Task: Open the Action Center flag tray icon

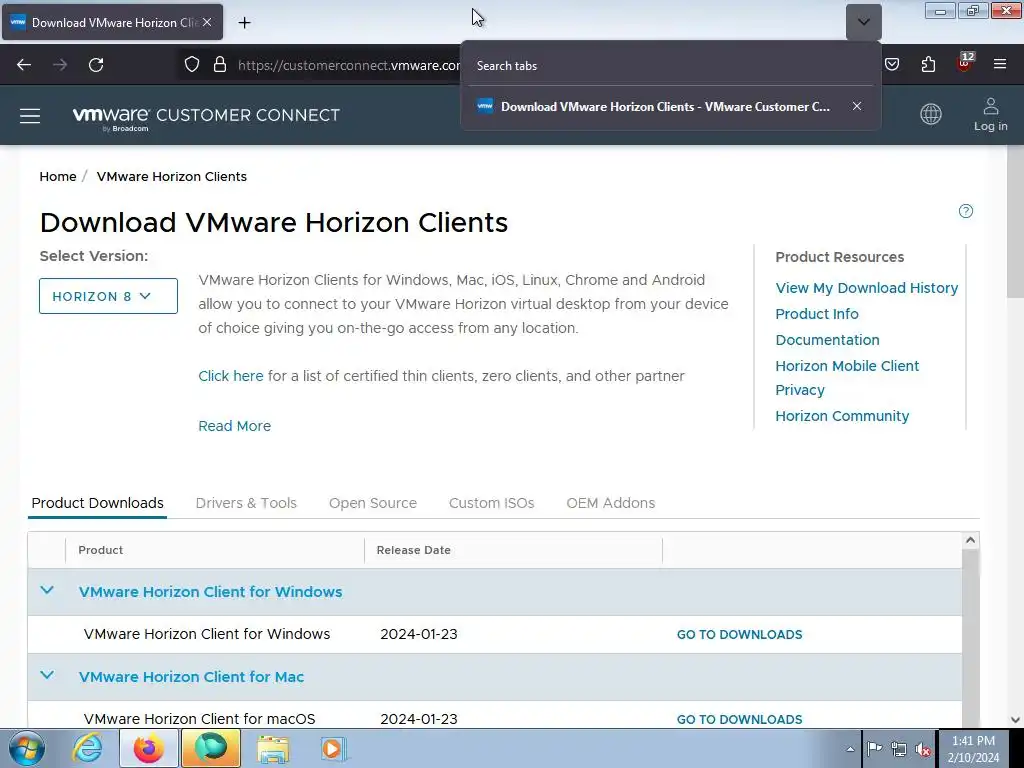Action: (874, 748)
